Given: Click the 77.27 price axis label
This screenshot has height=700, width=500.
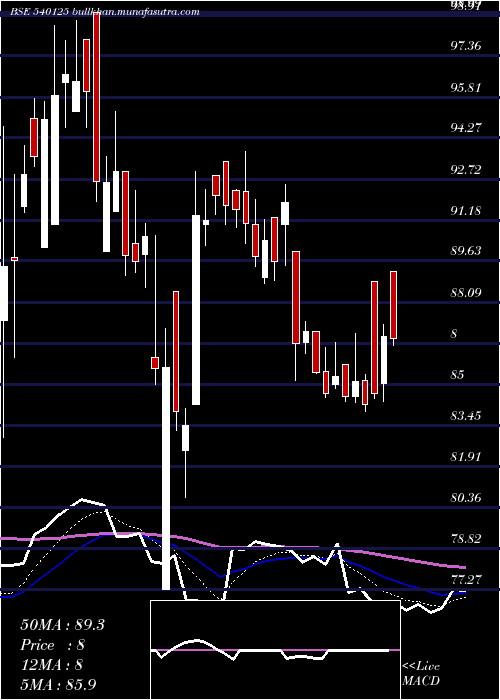Looking at the screenshot, I should point(466,580).
